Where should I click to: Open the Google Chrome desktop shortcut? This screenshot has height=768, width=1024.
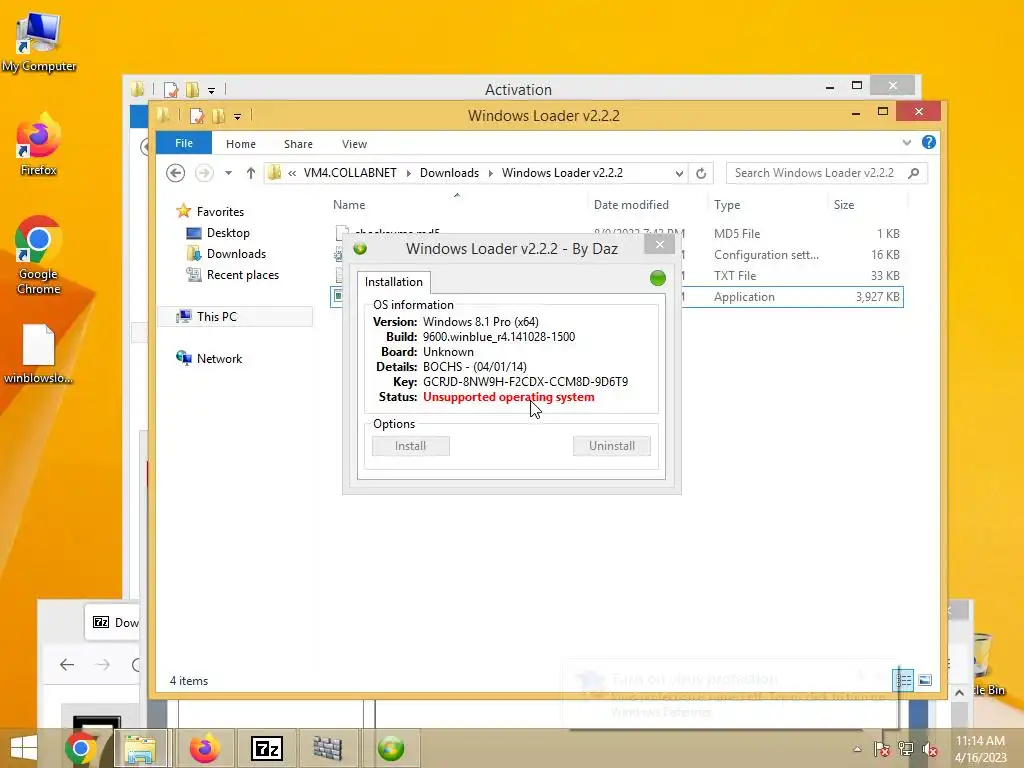(x=39, y=255)
